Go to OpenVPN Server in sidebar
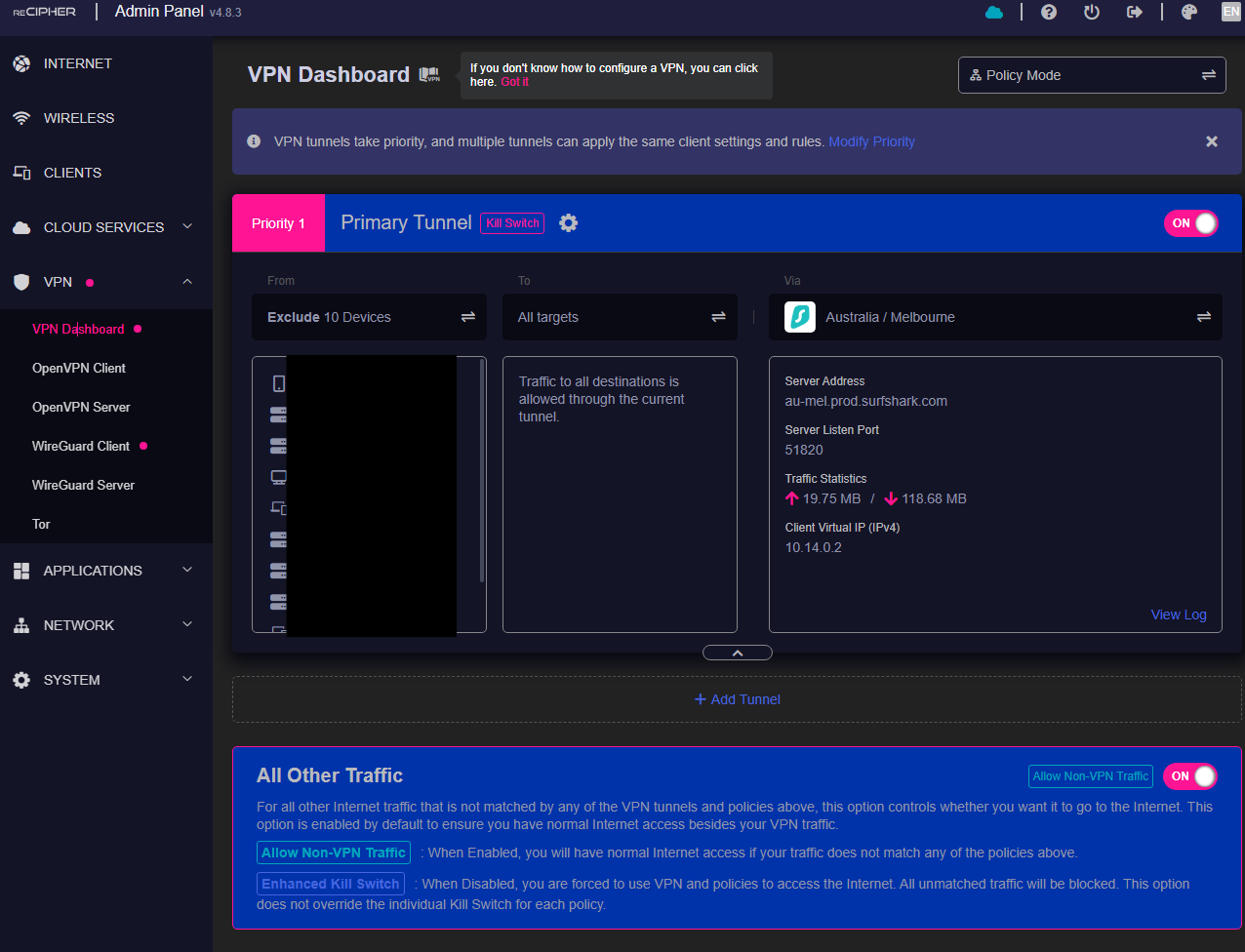The image size is (1245, 952). [81, 407]
